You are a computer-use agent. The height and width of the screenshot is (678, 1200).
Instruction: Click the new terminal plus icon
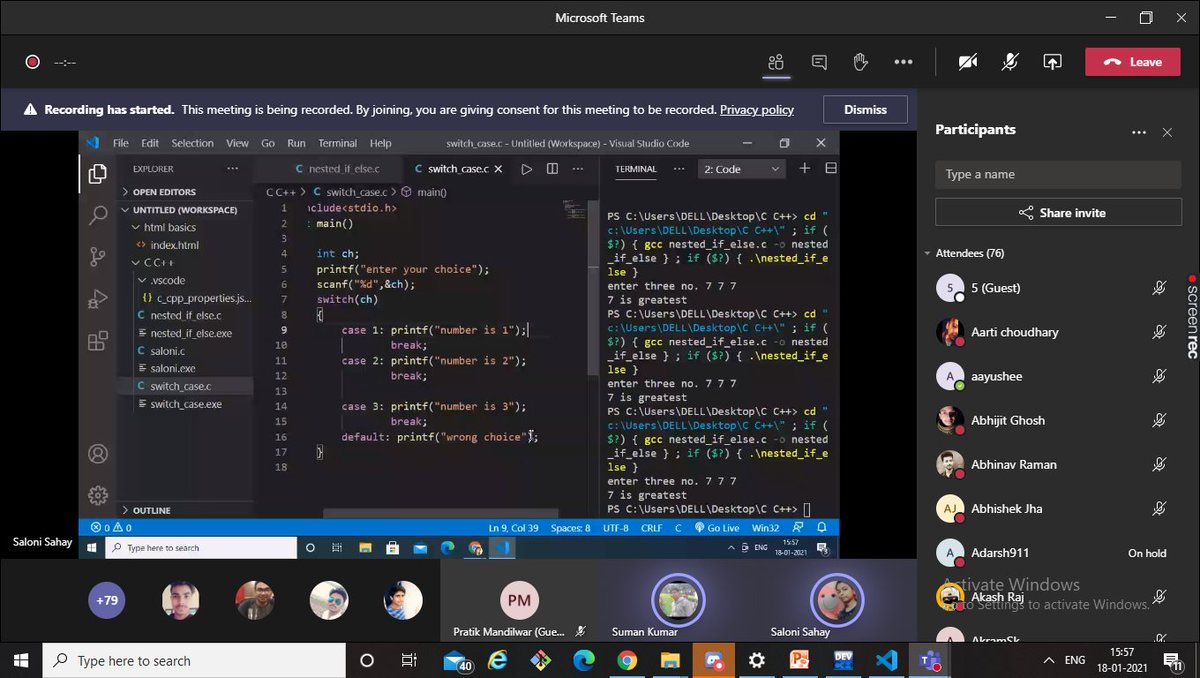coord(804,168)
